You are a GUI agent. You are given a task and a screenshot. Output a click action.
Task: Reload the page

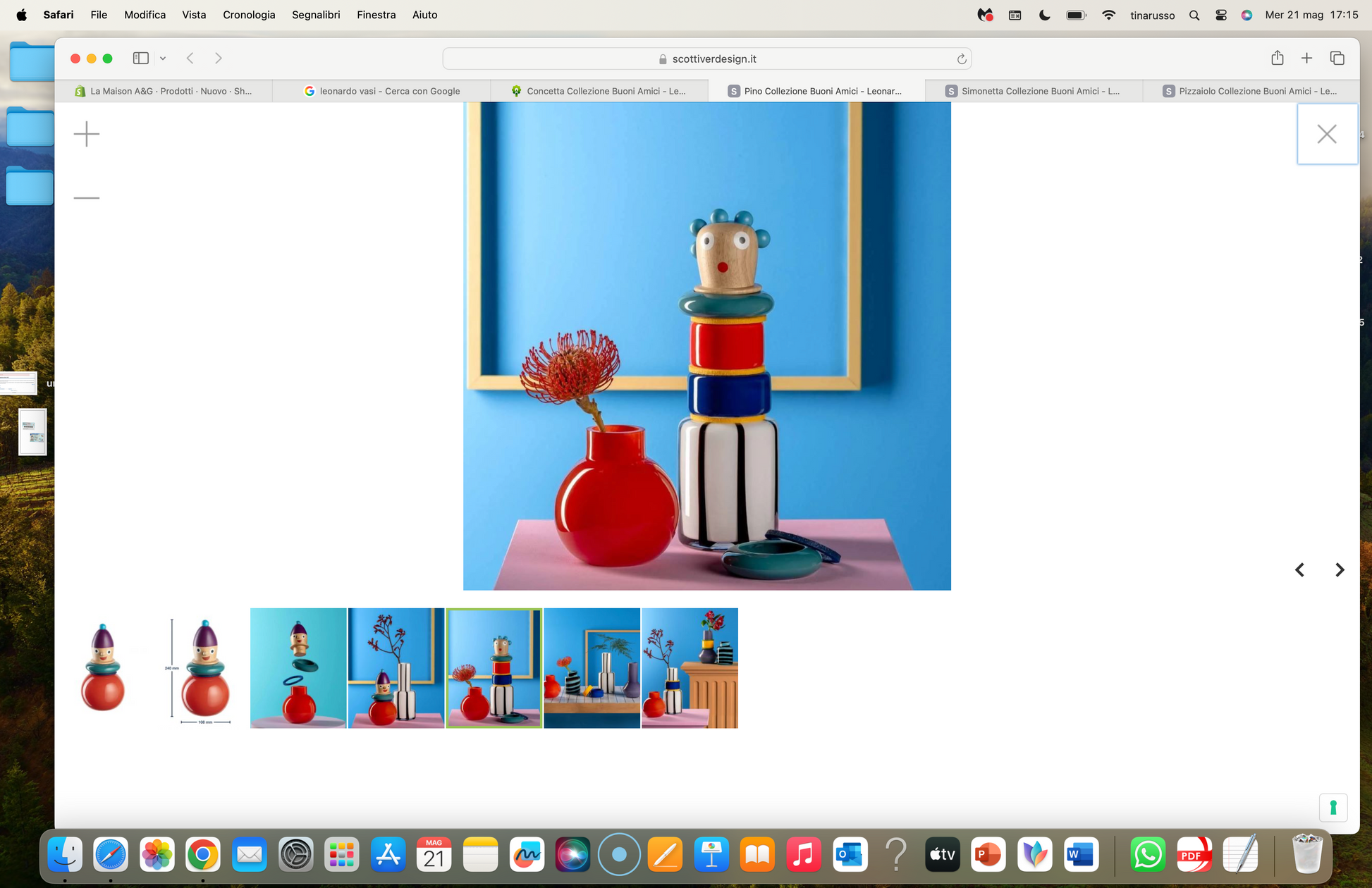pyautogui.click(x=961, y=59)
